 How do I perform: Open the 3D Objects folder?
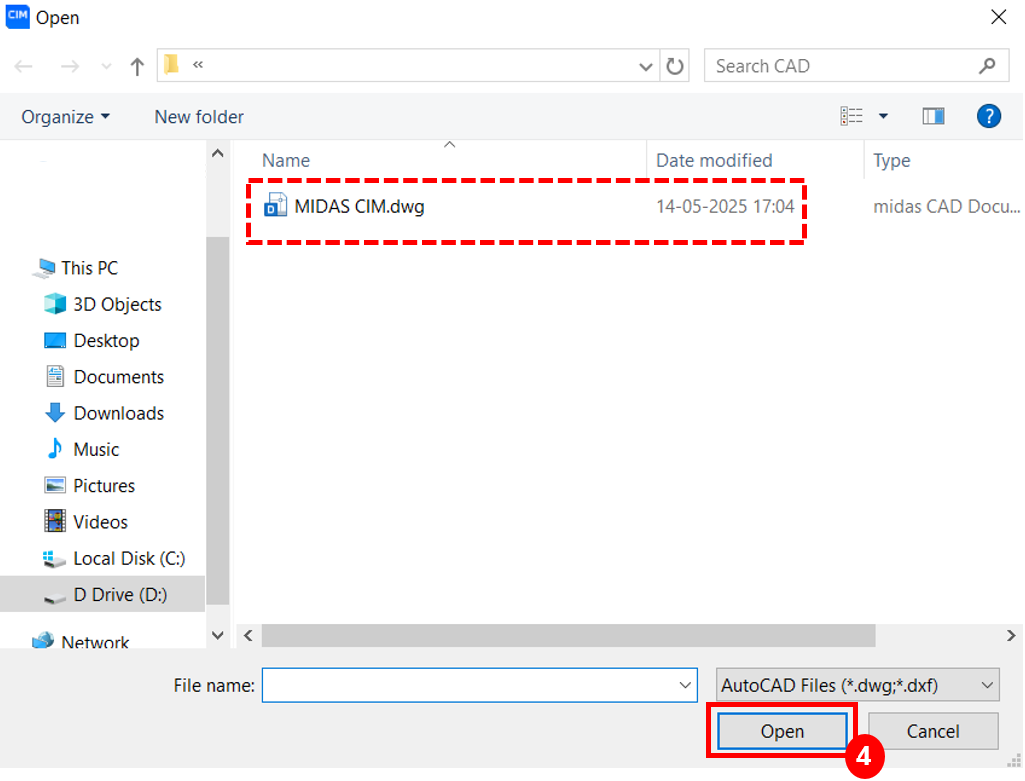click(117, 305)
